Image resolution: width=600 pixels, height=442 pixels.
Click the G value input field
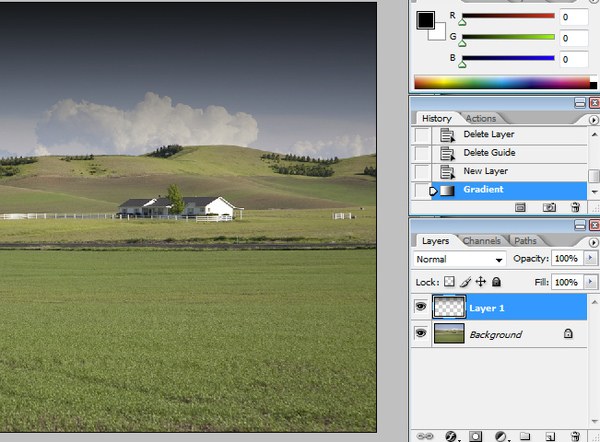click(574, 38)
